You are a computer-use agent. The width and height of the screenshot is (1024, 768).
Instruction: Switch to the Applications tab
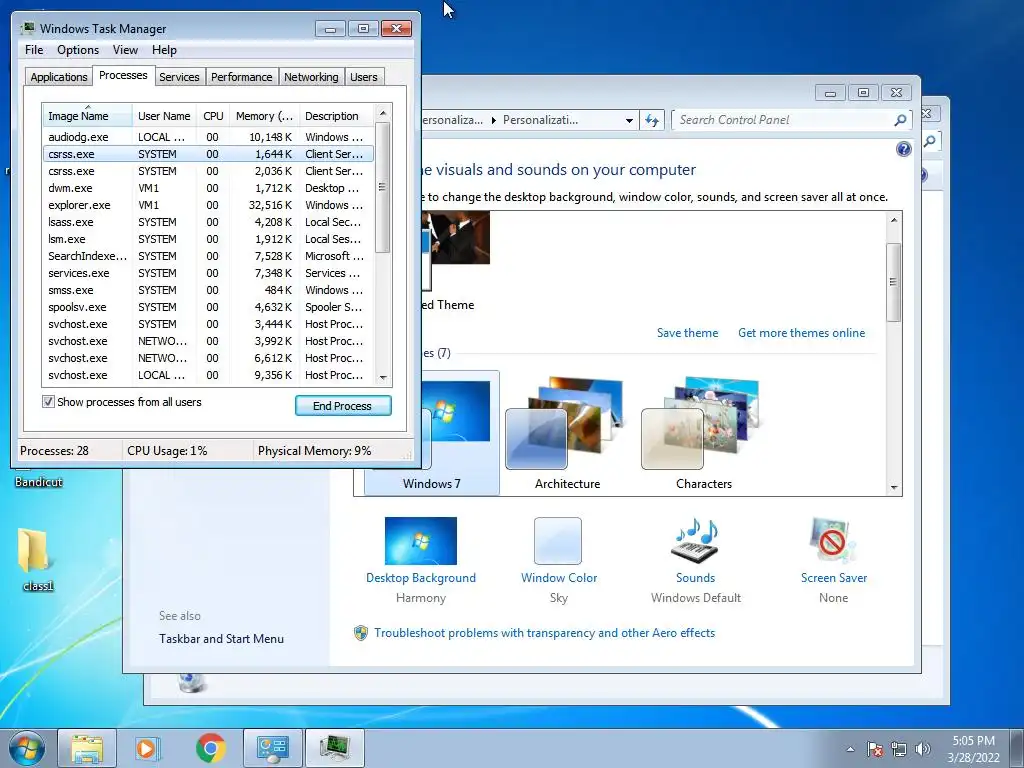[x=59, y=77]
